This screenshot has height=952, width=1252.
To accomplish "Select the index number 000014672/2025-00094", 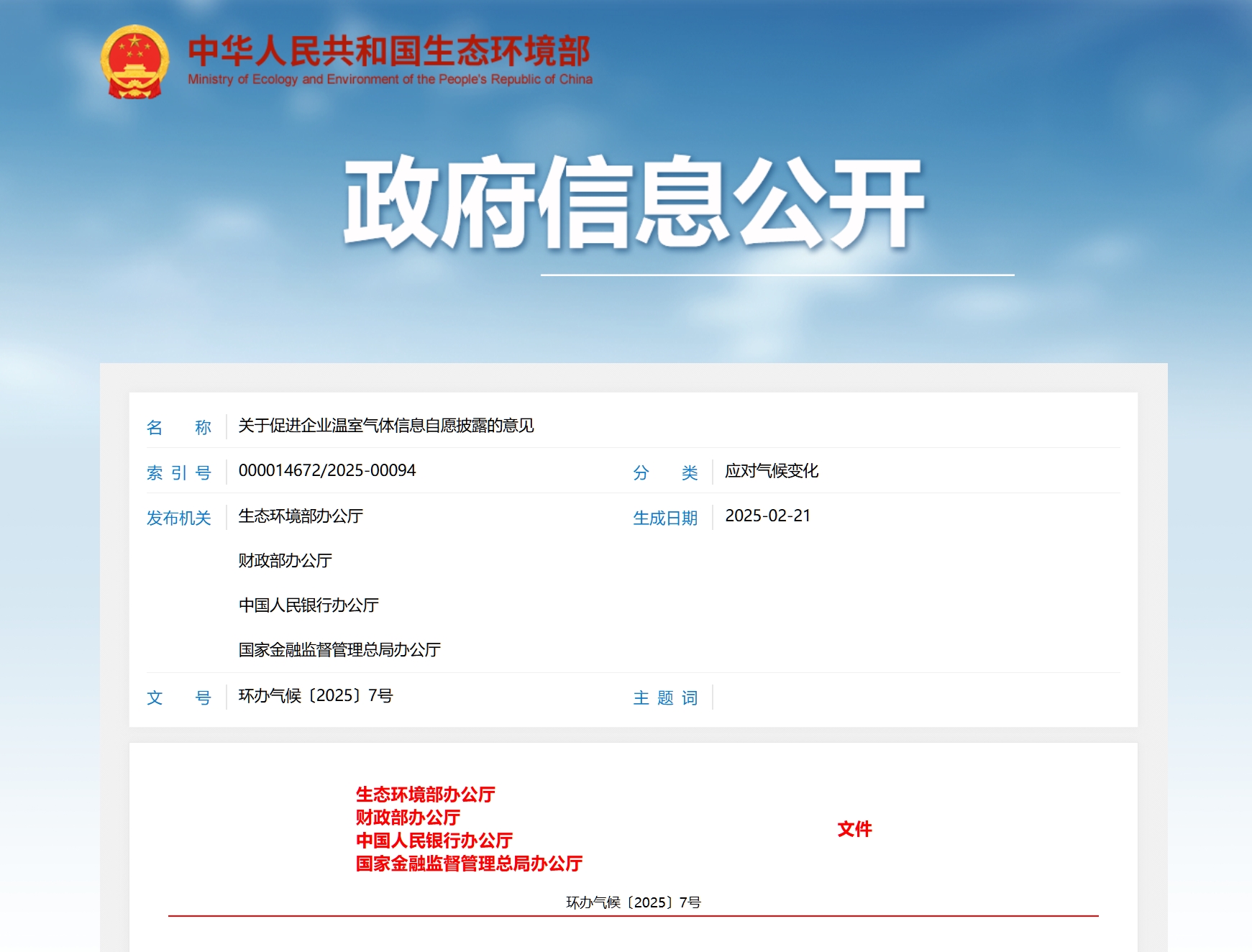I will tap(327, 471).
